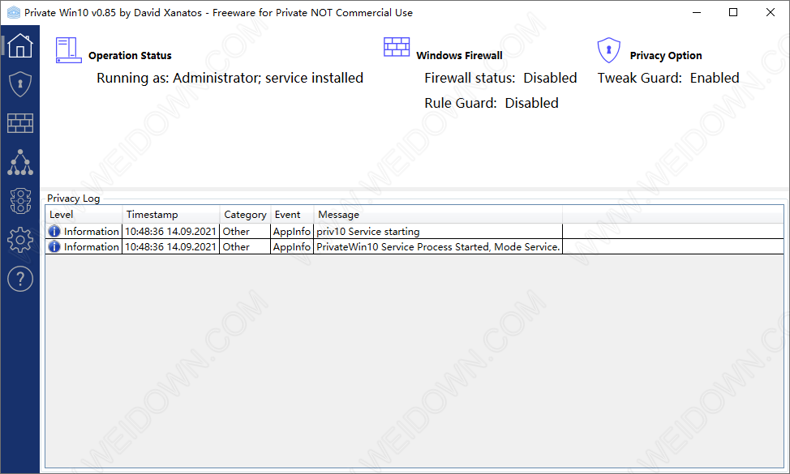
Task: Click the Privacy Option shield icon
Action: pos(609,50)
